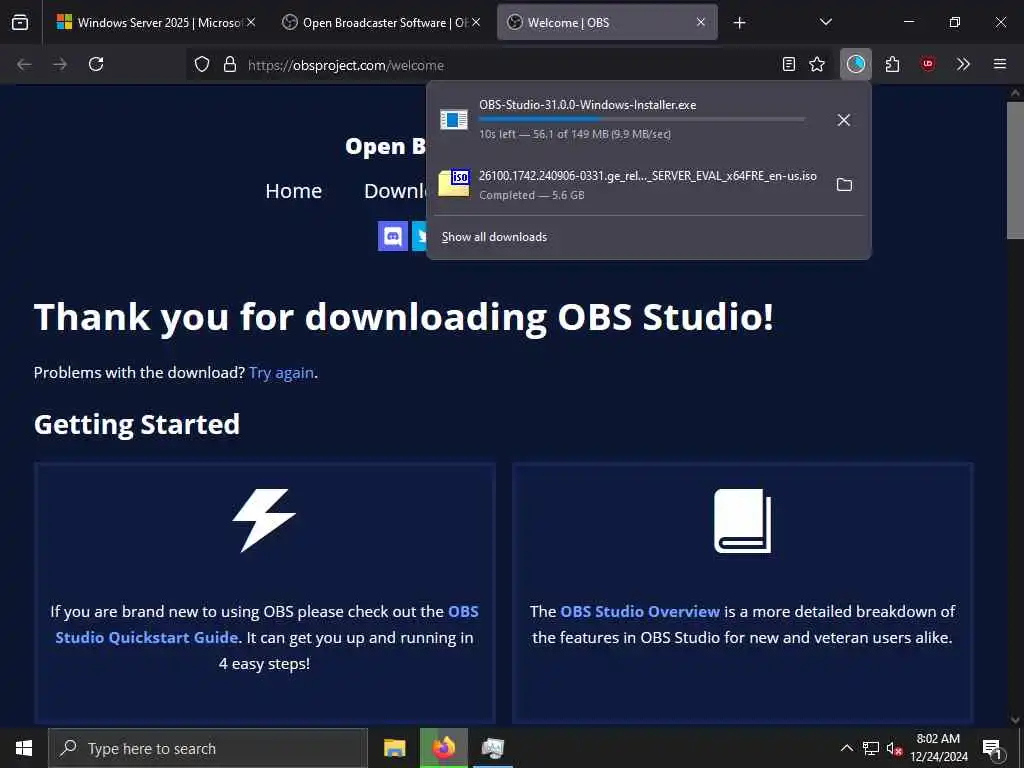The width and height of the screenshot is (1024, 768).
Task: Bookmark this page with star icon
Action: (817, 64)
